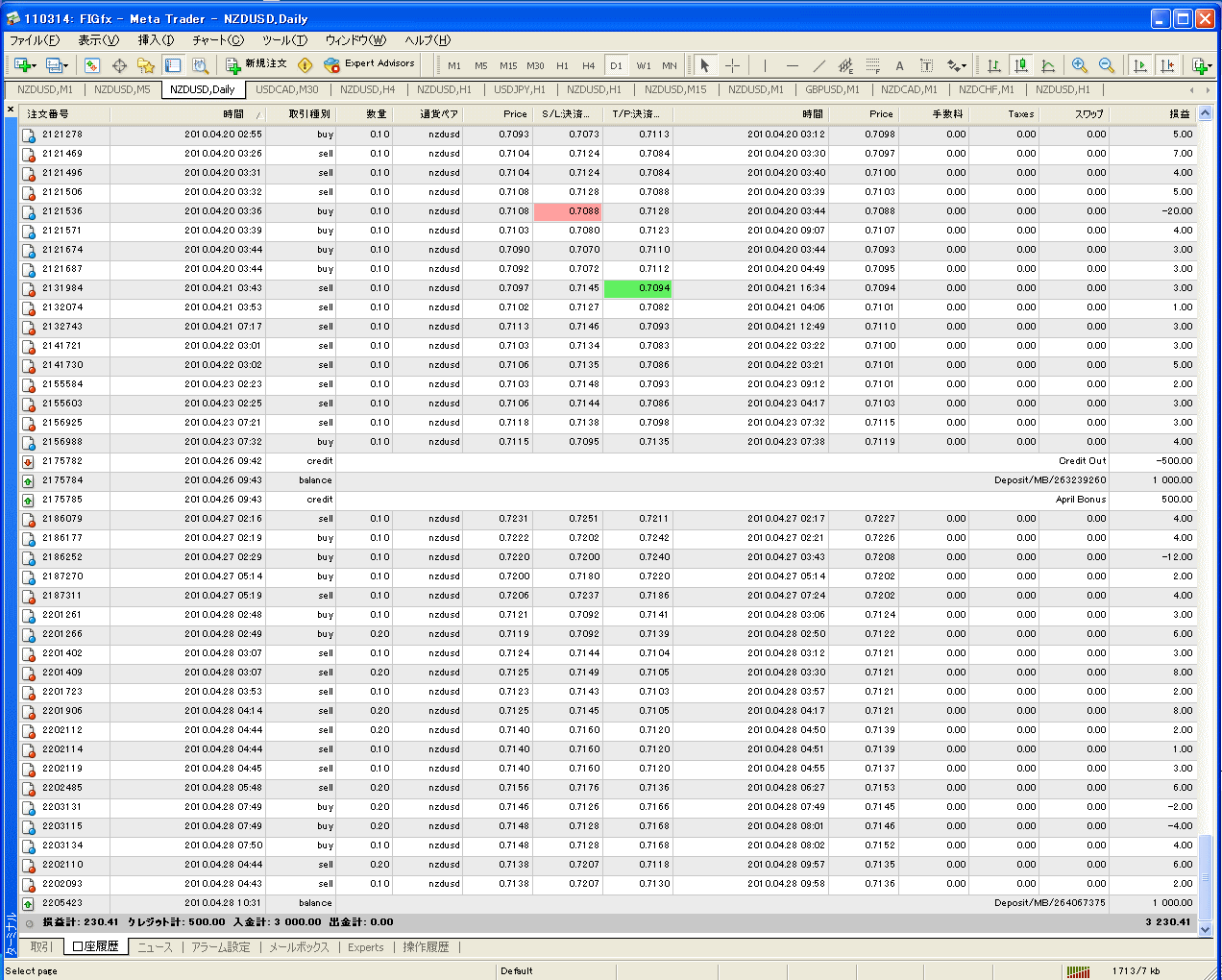Open the ツール(T) menu
The image size is (1222, 980).
click(284, 40)
